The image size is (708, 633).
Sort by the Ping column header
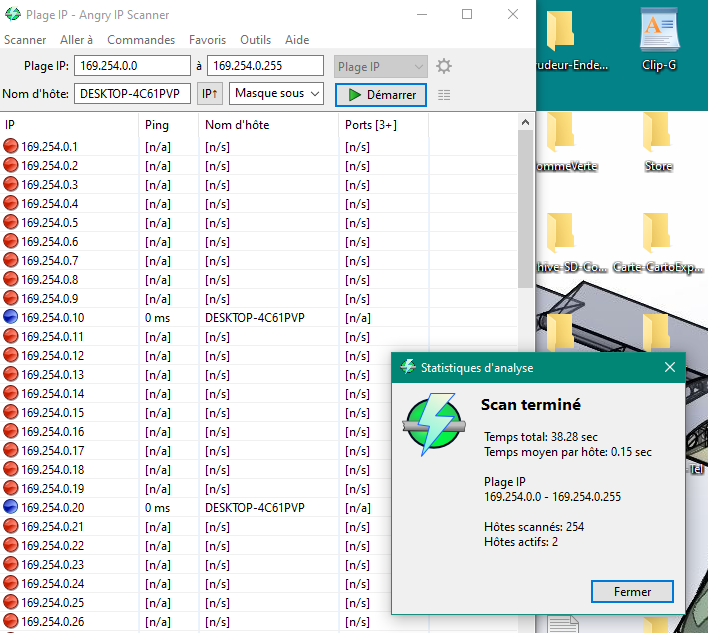168,125
